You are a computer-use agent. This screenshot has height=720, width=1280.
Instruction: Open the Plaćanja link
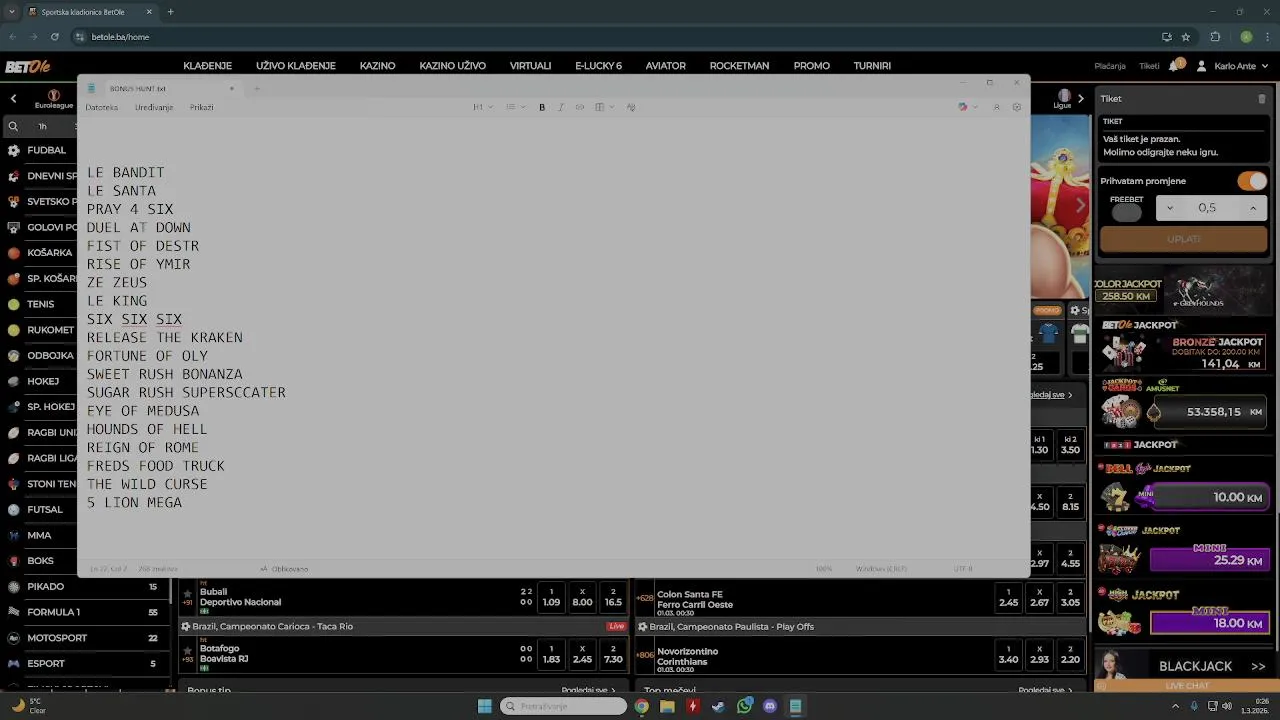(x=1110, y=66)
